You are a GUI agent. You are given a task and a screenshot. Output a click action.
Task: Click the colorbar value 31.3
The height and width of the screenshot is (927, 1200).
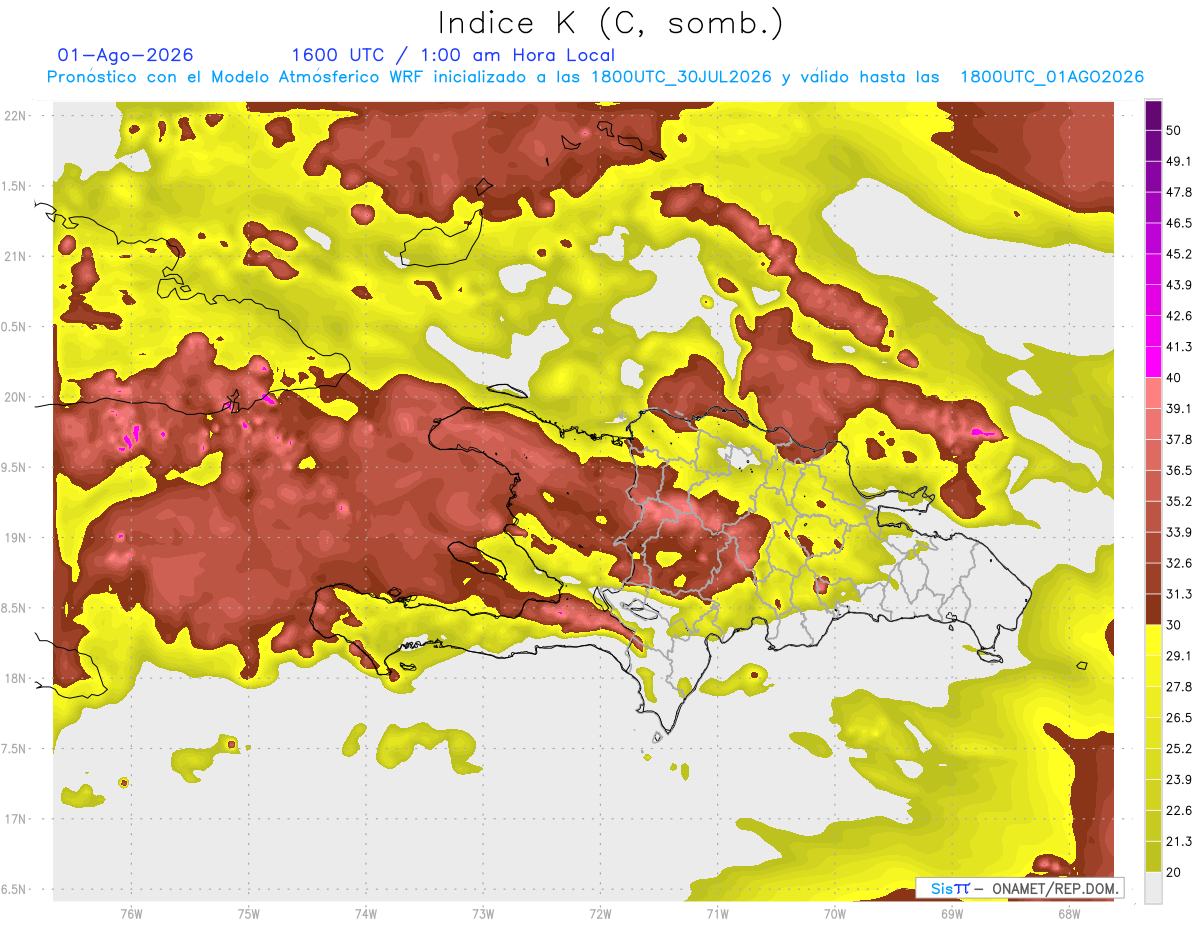pos(1179,594)
